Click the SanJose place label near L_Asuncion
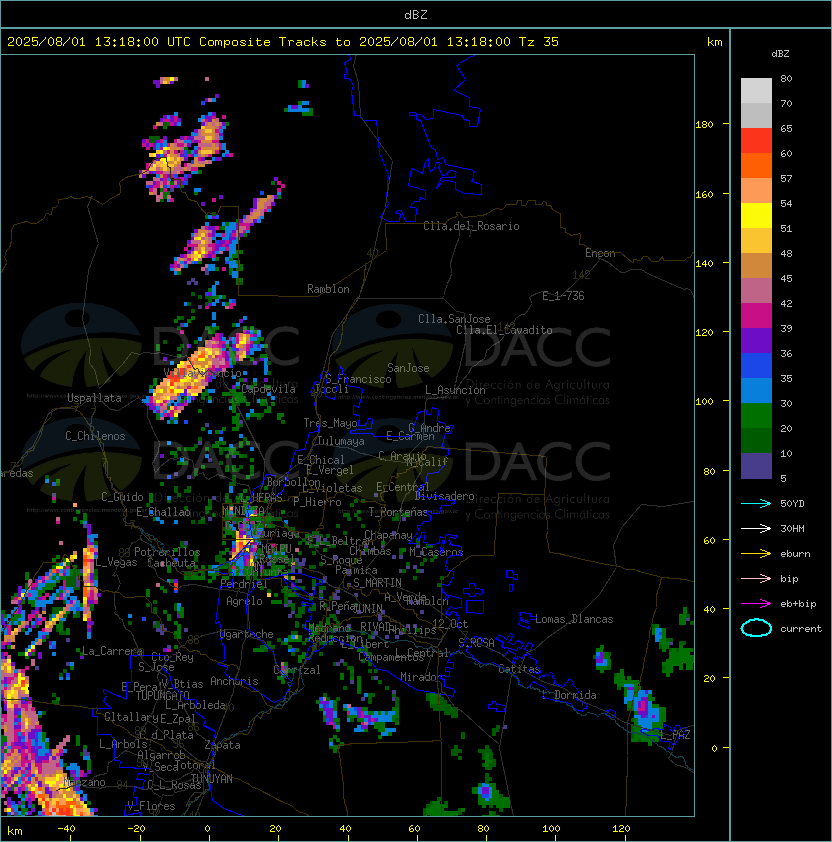 [408, 368]
